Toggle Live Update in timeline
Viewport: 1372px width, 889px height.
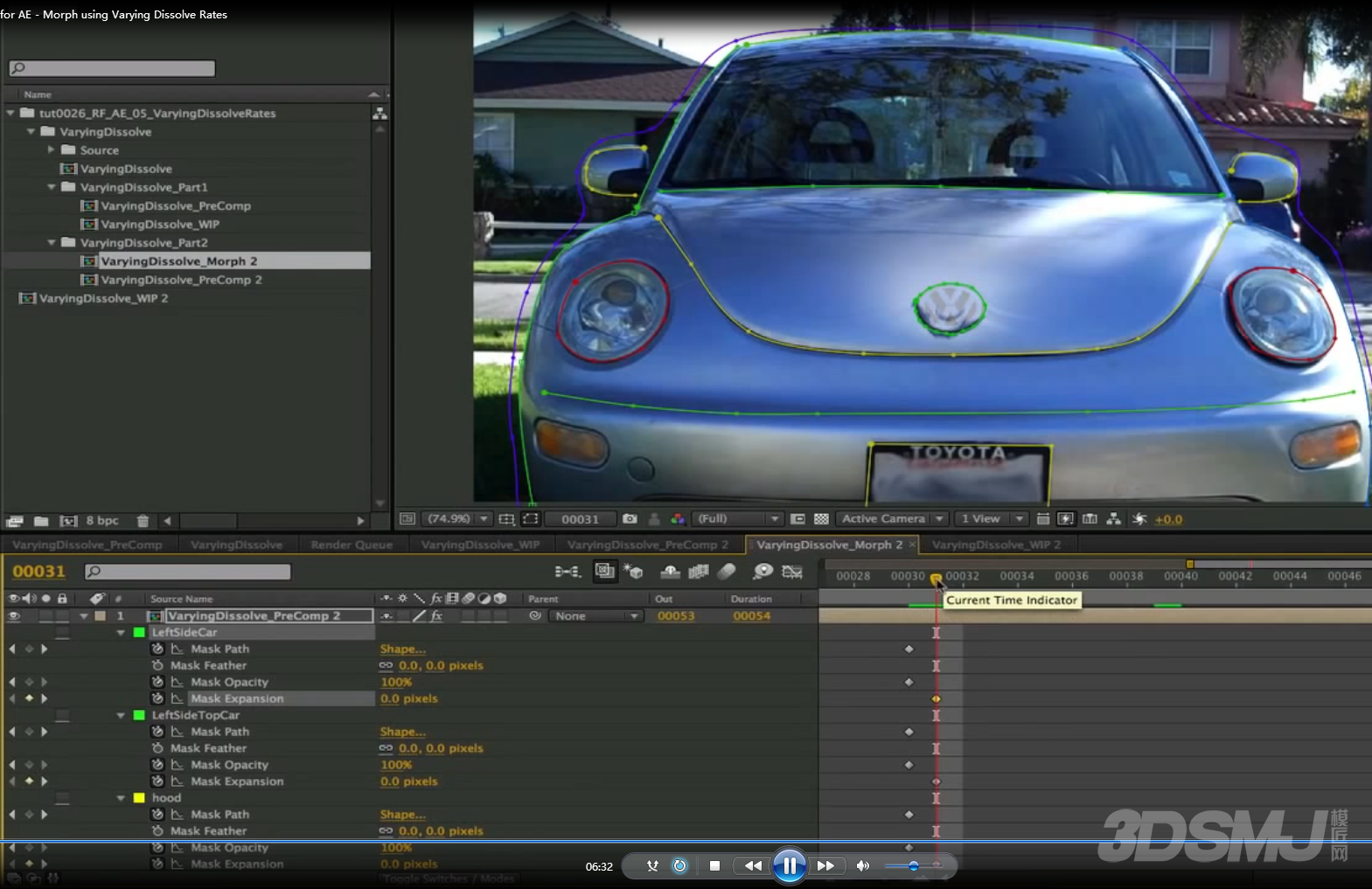(604, 572)
